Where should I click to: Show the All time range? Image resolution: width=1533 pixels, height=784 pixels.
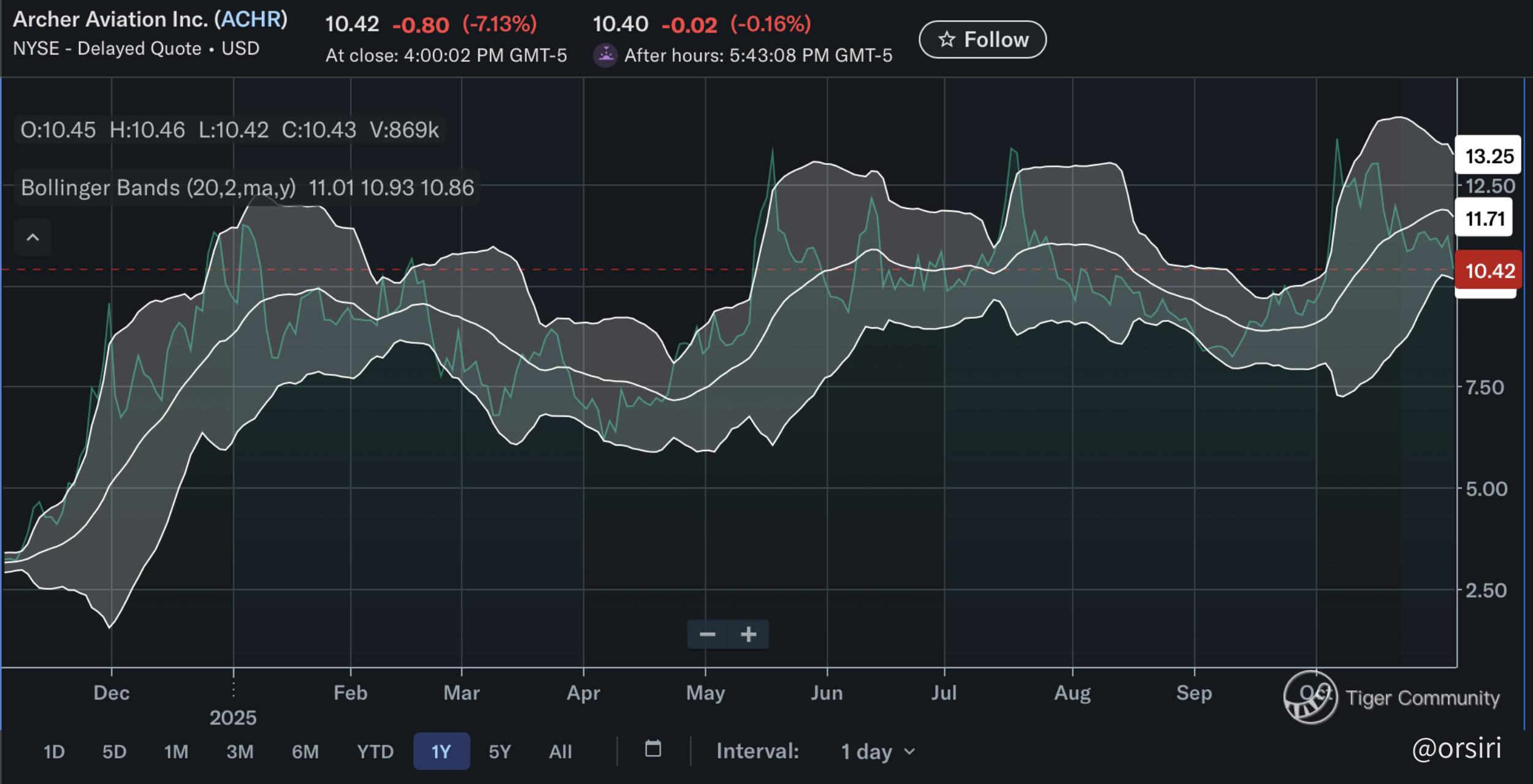point(560,752)
